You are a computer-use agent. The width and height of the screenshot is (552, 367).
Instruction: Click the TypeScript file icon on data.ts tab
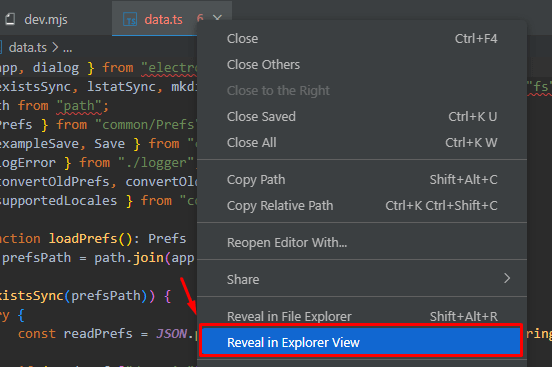[x=130, y=19]
